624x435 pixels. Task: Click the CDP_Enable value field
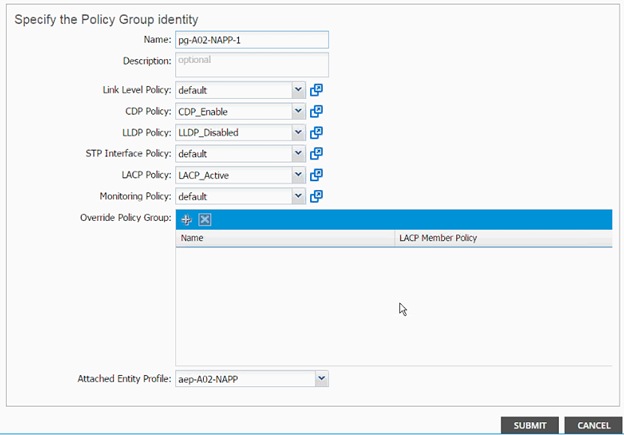[x=234, y=111]
